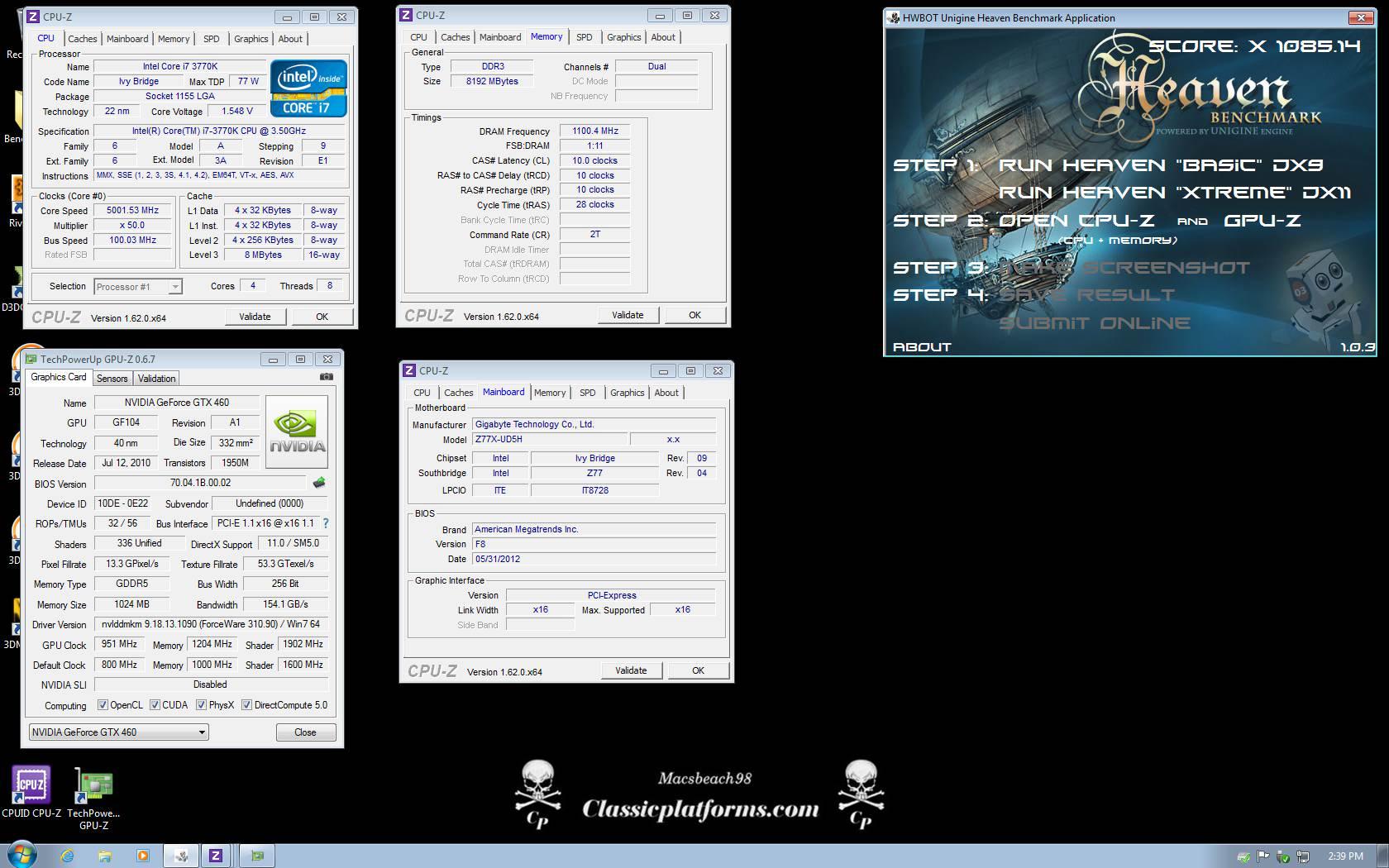
Task: Switch to GPU-Z green taskbar button
Action: (257, 856)
